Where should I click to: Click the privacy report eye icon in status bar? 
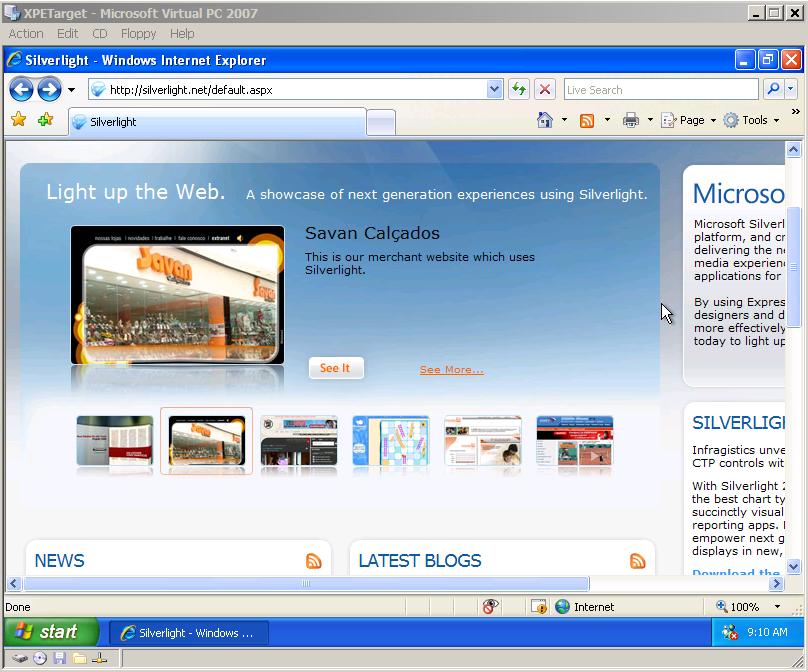tap(491, 607)
